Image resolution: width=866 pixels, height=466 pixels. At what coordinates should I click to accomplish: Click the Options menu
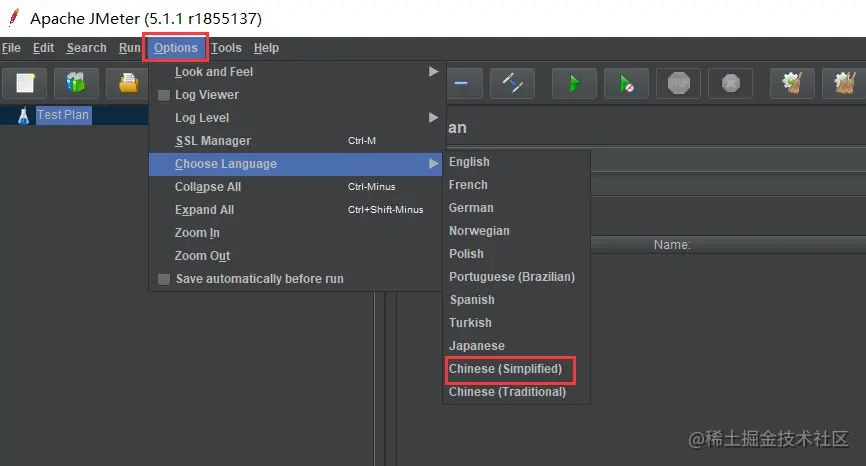coord(176,48)
